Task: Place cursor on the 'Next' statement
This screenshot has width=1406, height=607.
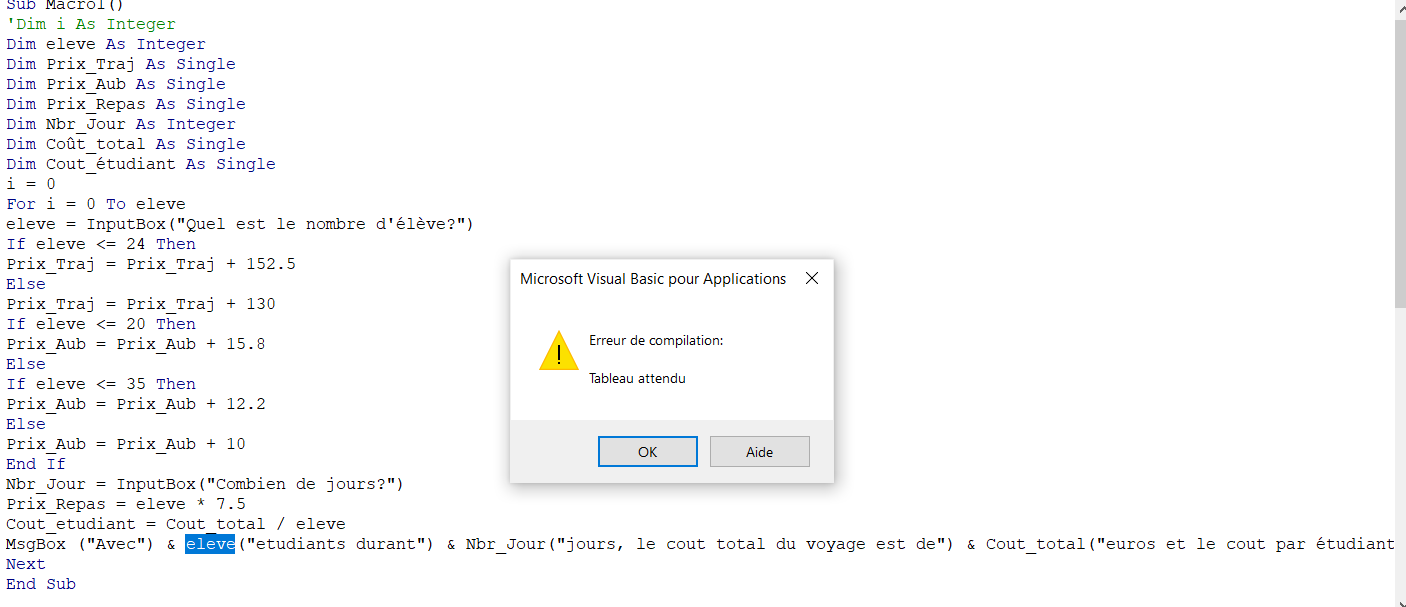Action: pyautogui.click(x=26, y=564)
